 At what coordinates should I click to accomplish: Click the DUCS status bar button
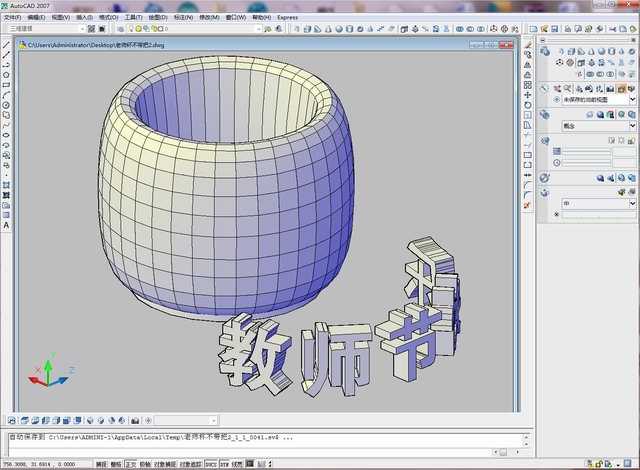210,464
